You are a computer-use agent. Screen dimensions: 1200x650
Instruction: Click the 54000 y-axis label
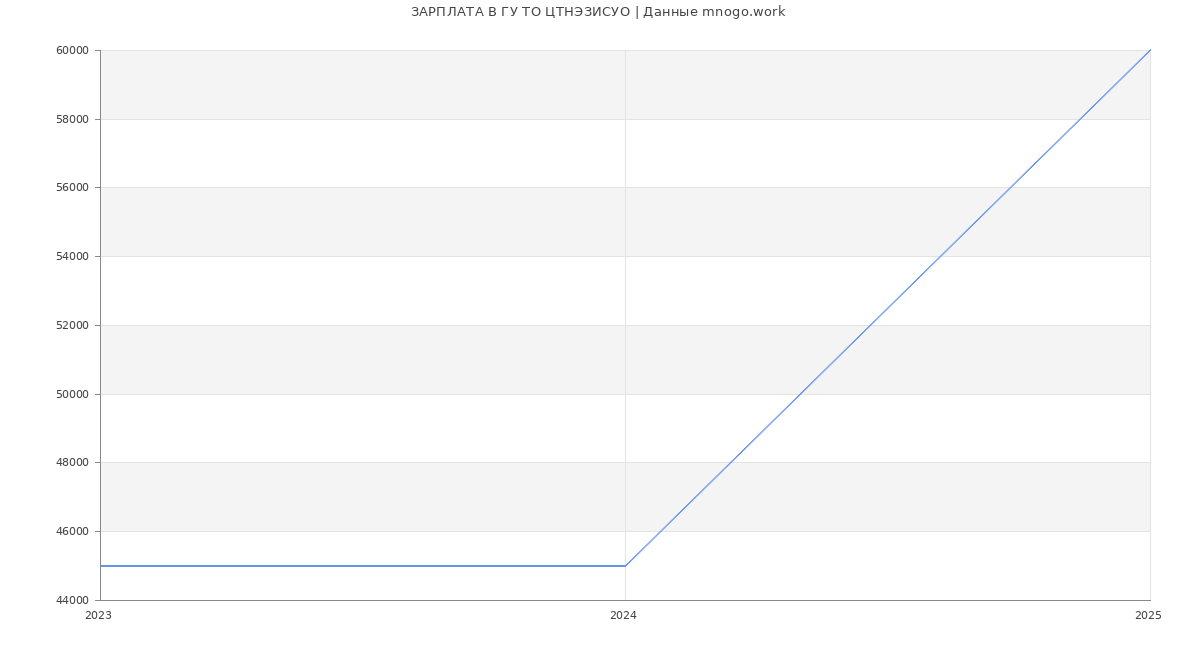(73, 257)
